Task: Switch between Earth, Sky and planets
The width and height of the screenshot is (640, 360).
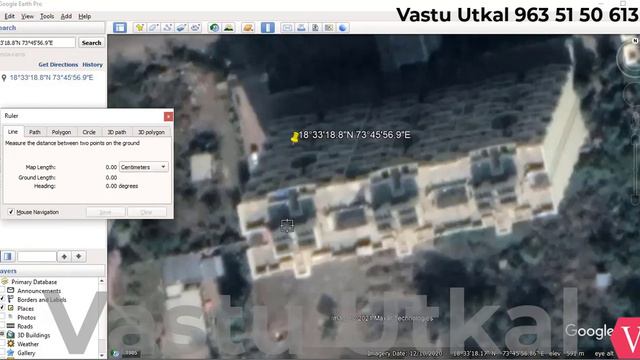Action: click(248, 28)
